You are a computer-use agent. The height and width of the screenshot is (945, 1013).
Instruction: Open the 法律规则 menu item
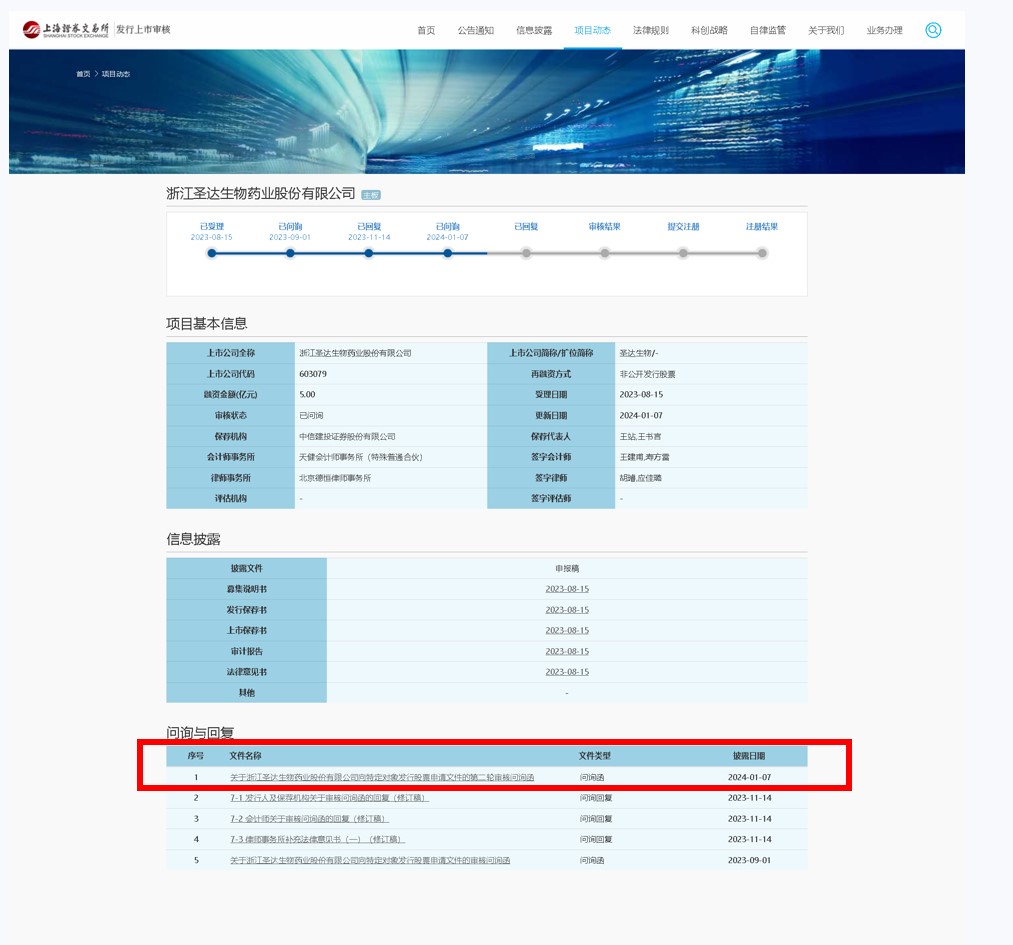click(651, 30)
